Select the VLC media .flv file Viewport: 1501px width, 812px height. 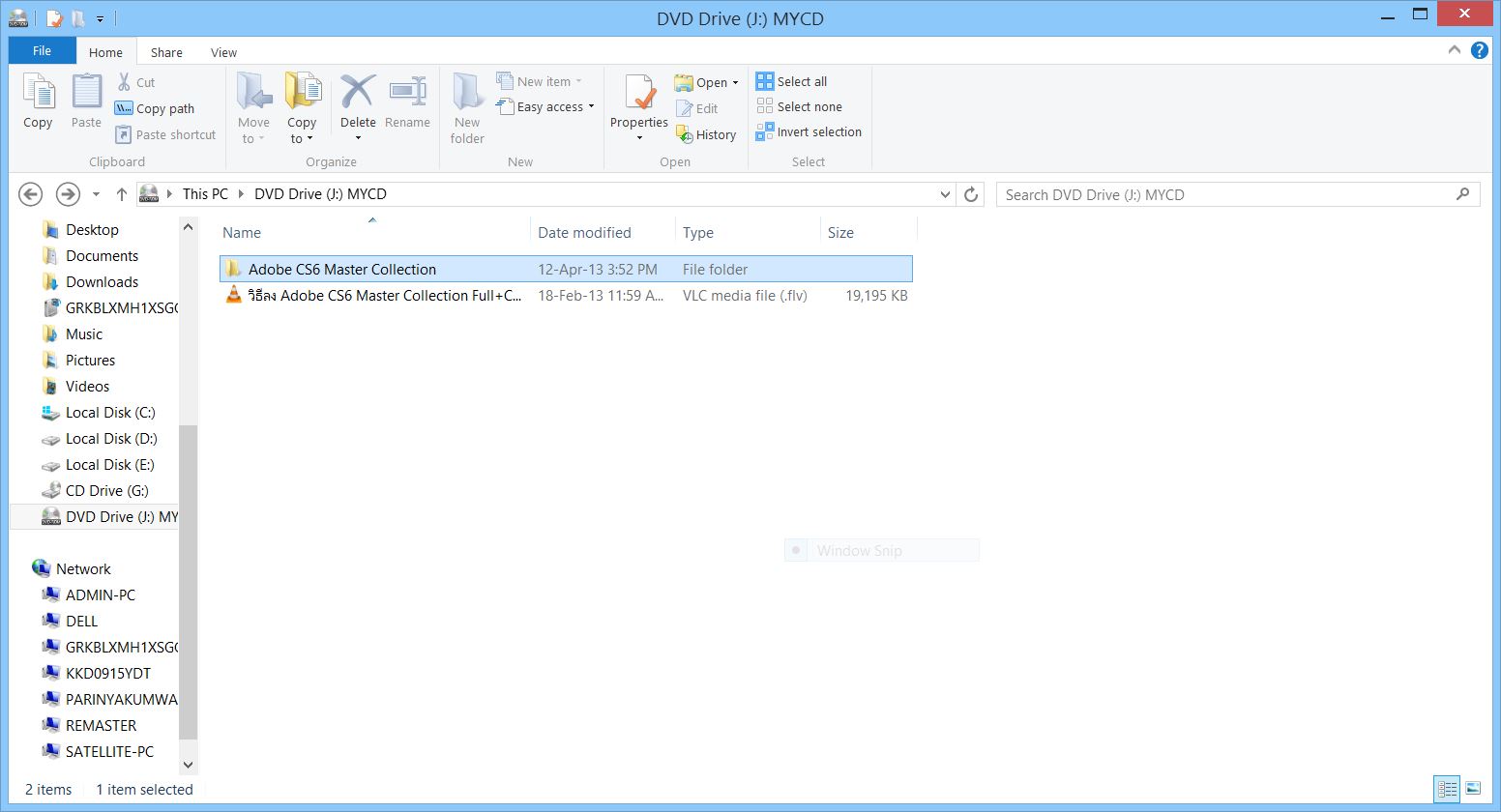coord(566,295)
